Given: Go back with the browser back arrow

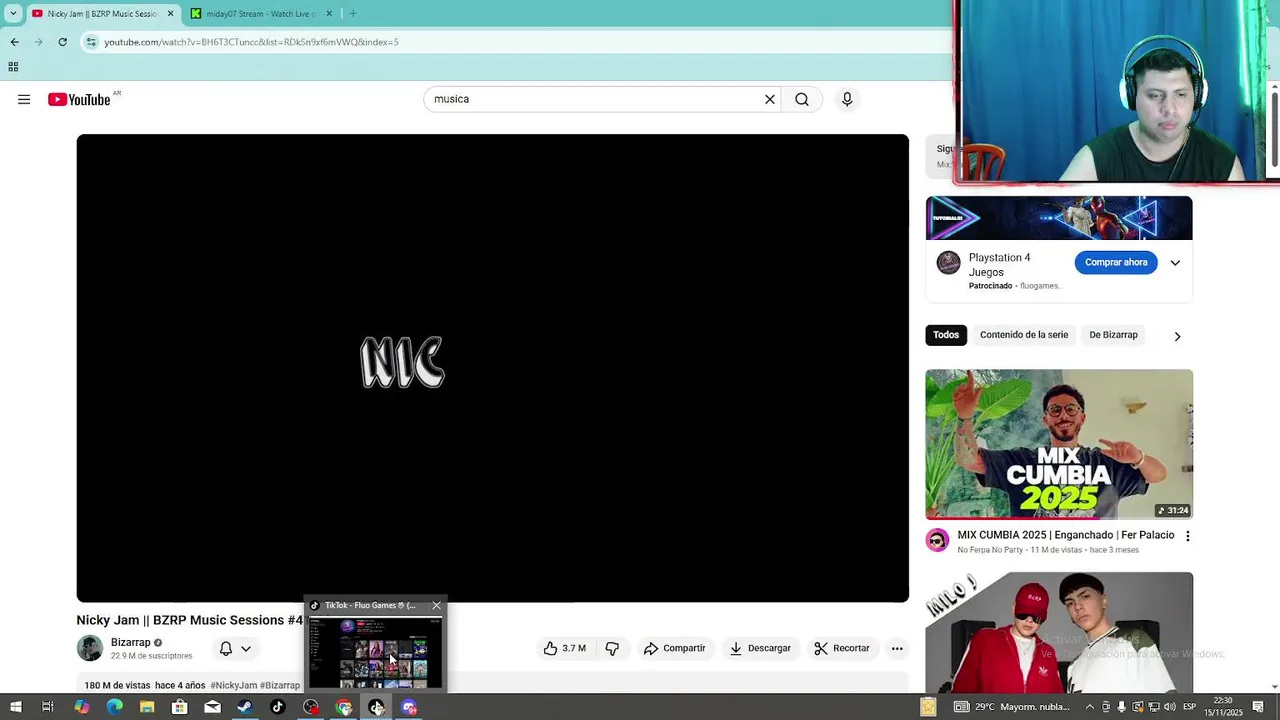Looking at the screenshot, I should pos(14,42).
